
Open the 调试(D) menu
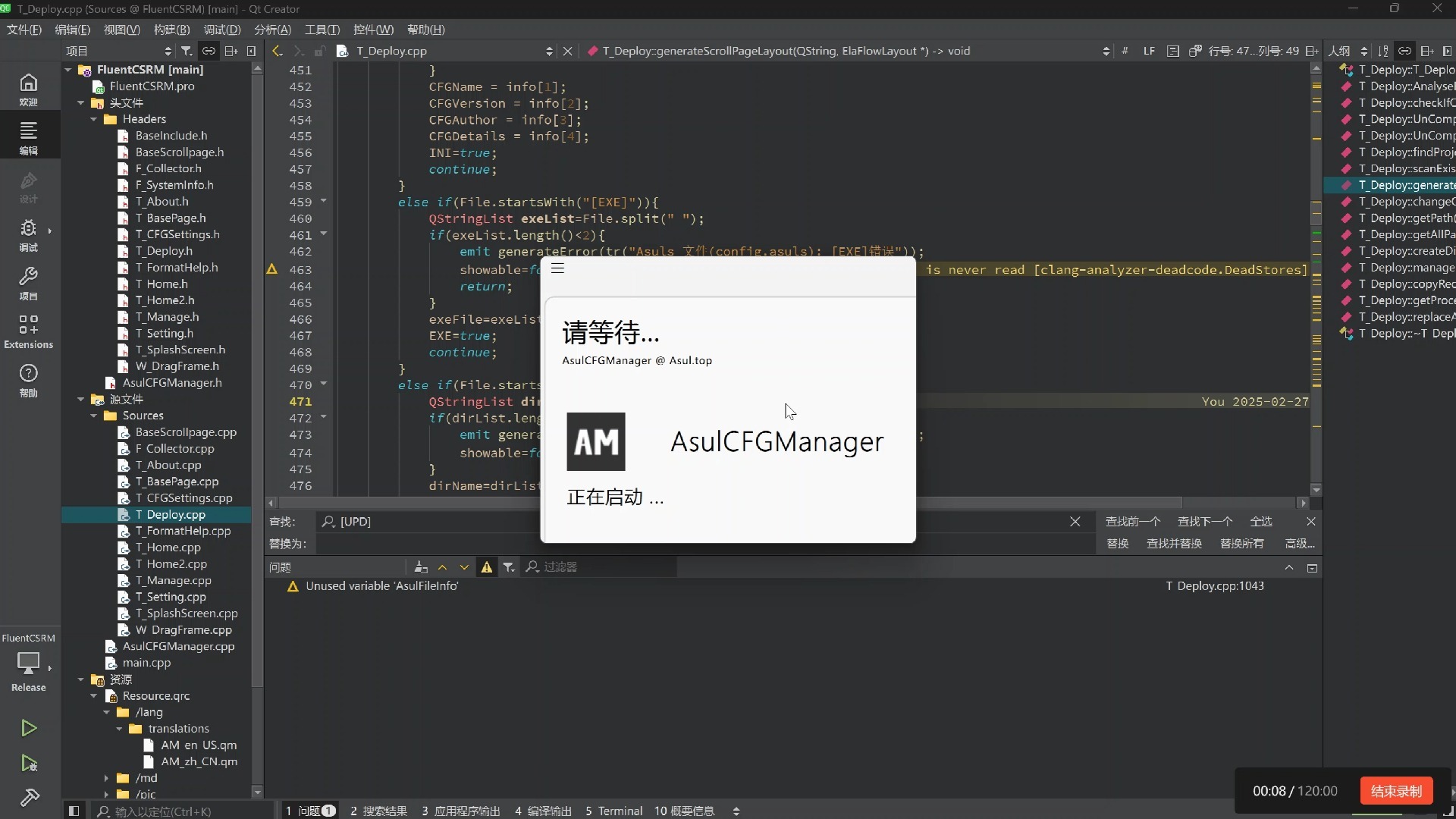tap(222, 30)
